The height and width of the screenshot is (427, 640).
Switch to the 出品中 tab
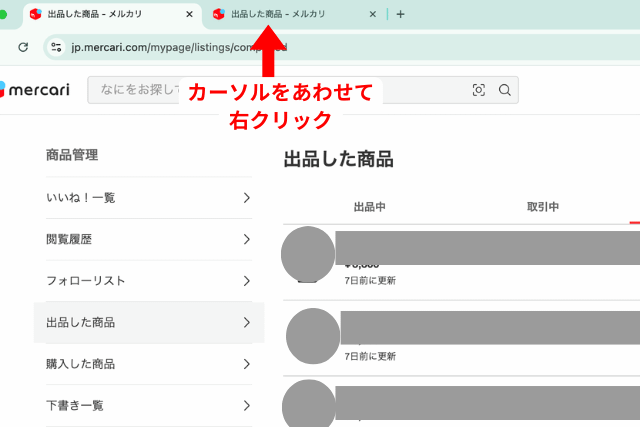[x=370, y=207]
